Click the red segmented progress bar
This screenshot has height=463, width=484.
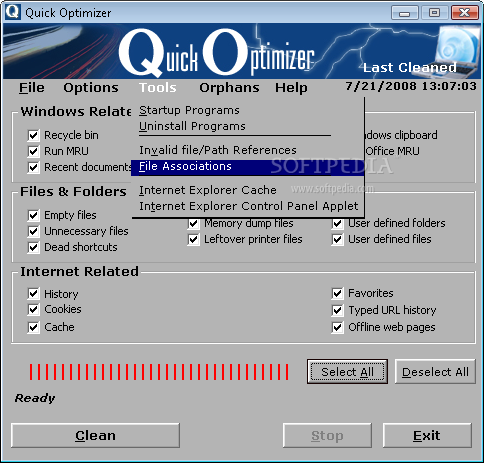click(x=159, y=372)
